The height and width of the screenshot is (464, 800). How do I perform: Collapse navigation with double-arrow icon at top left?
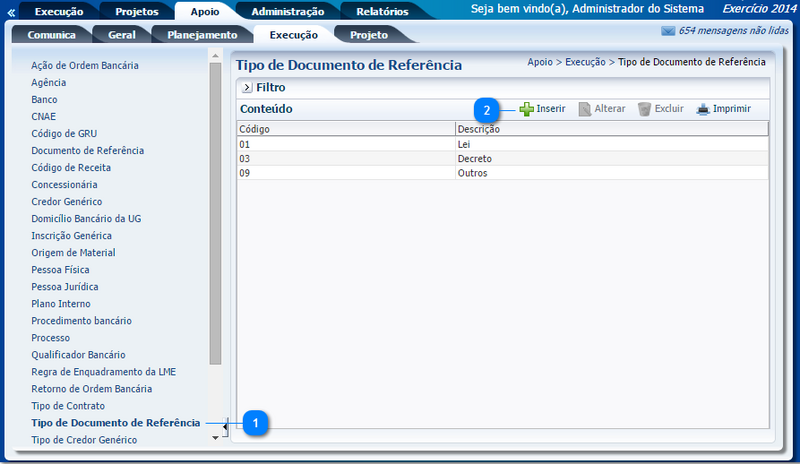coord(11,12)
